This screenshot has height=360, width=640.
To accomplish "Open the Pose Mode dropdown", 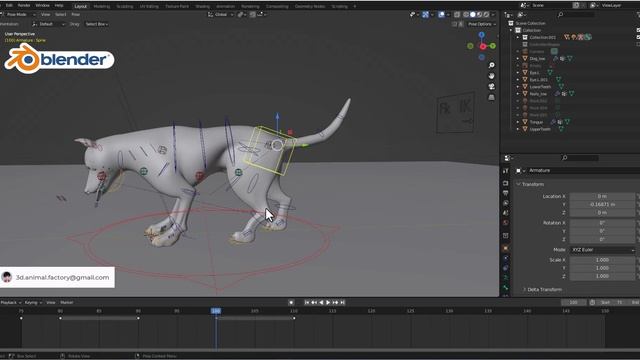I will point(18,14).
